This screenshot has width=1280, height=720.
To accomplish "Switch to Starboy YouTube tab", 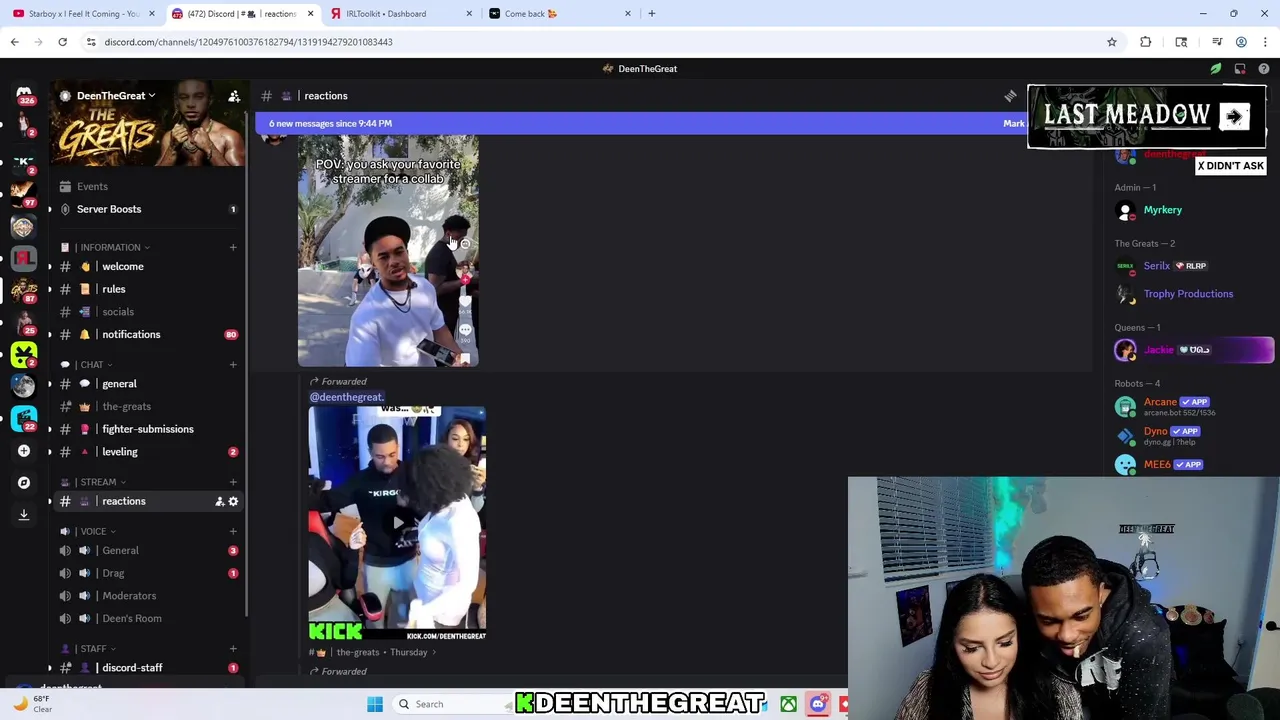I will pos(83,14).
